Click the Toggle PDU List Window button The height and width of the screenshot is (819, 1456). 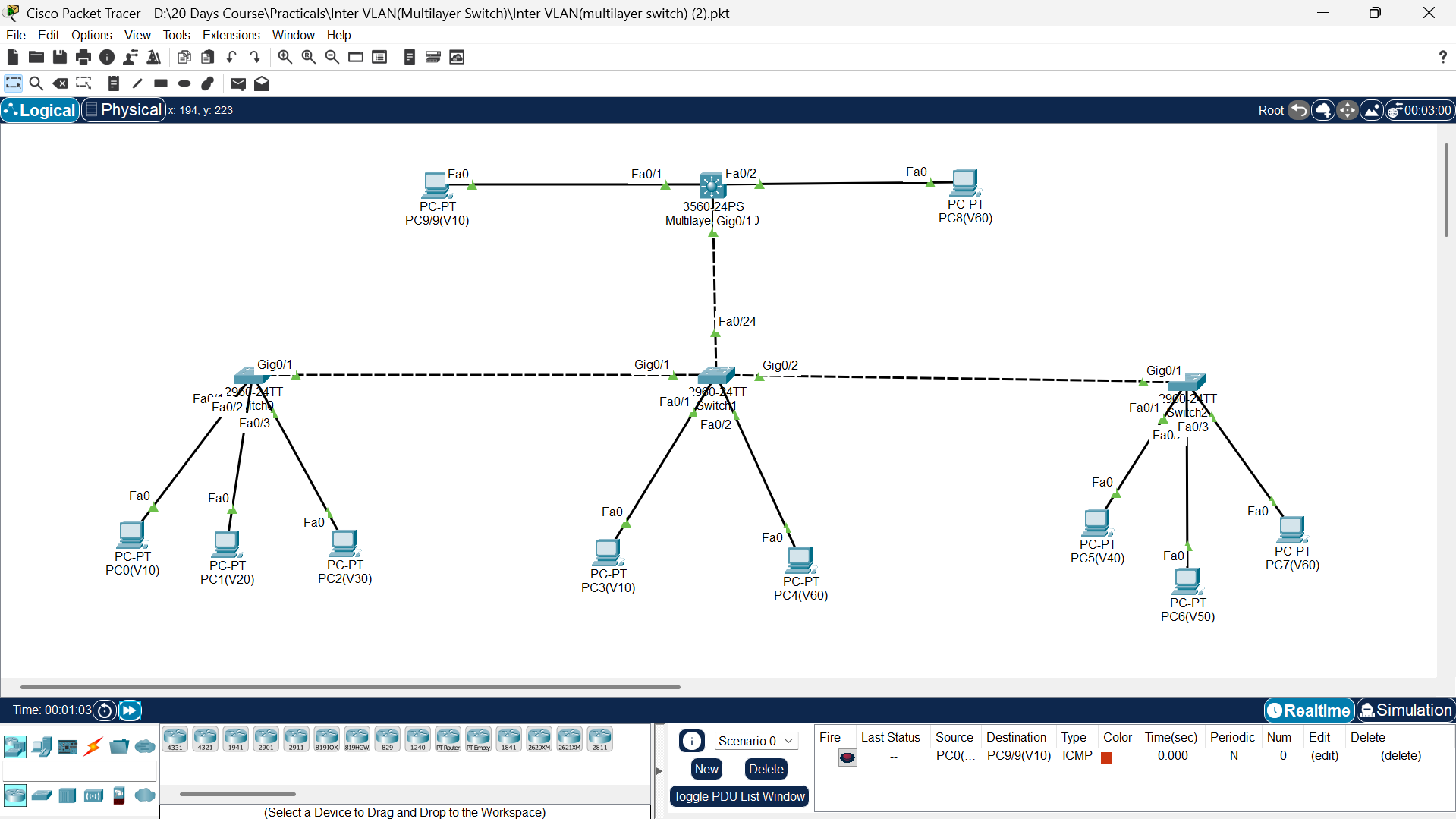(738, 796)
